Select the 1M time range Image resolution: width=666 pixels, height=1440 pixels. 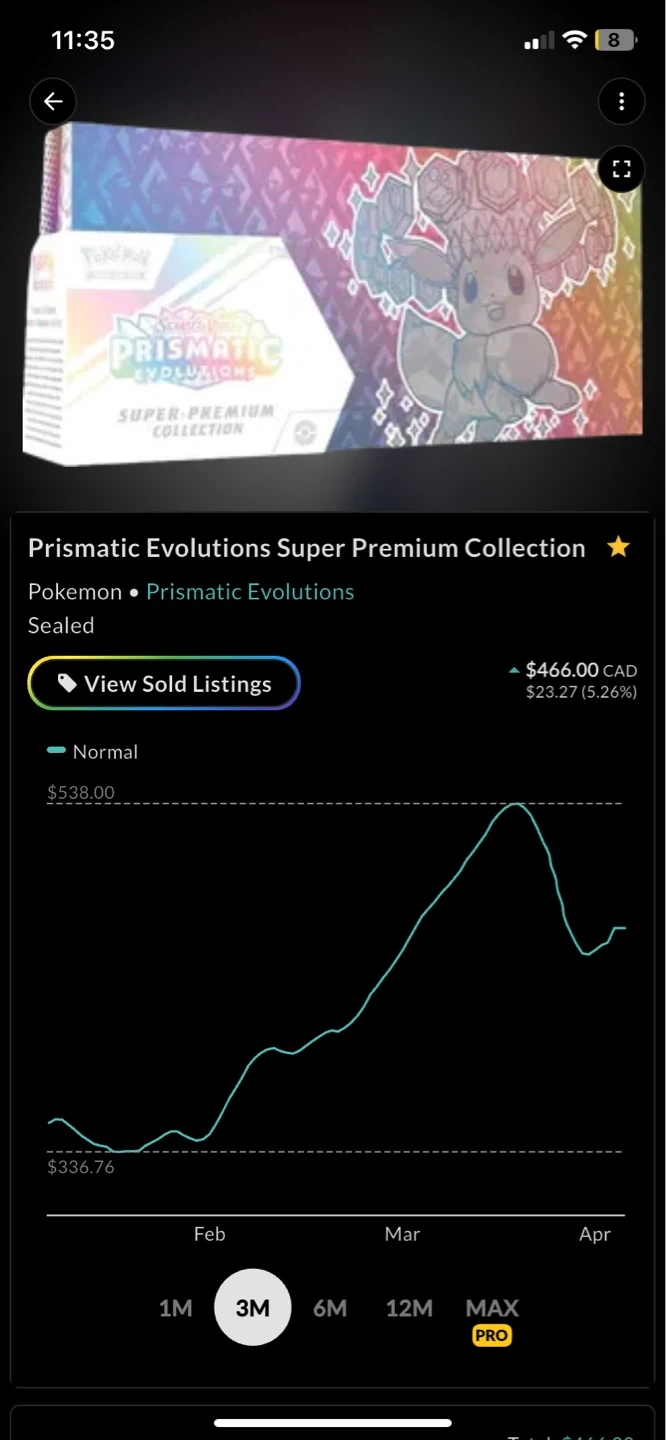pos(175,1308)
